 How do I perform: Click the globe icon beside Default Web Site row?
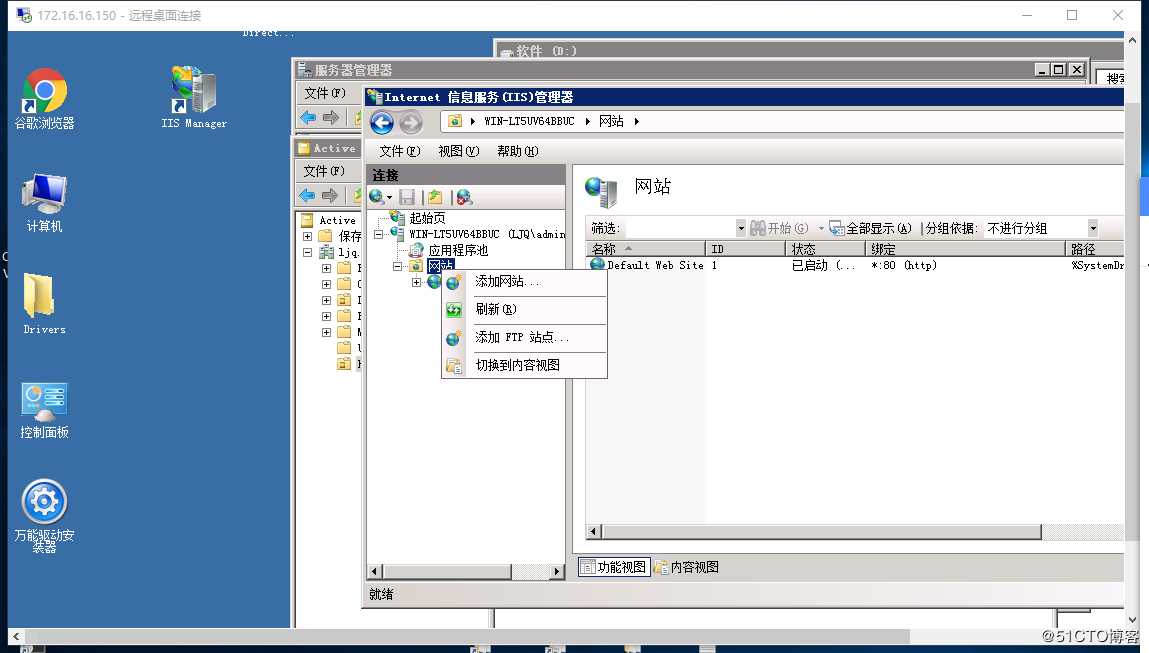tap(598, 265)
